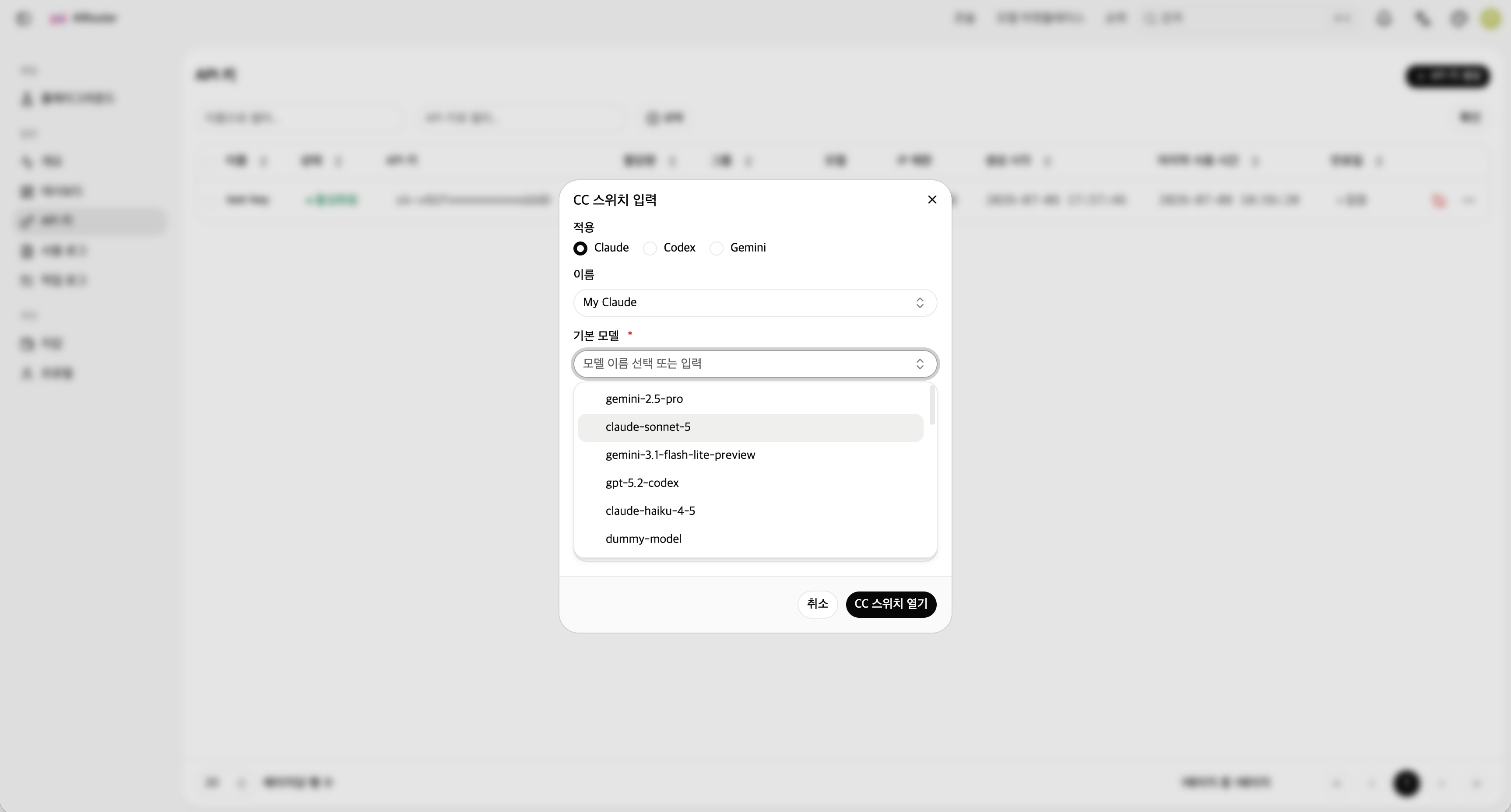Expand the My Claude name dropdown
The image size is (1511, 812).
(755, 302)
